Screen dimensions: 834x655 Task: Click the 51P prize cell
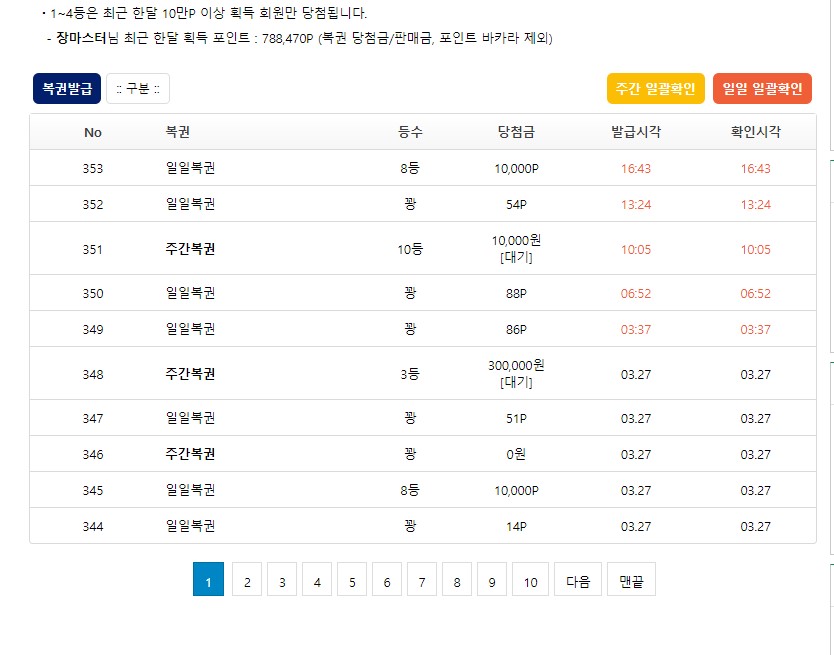tap(516, 419)
